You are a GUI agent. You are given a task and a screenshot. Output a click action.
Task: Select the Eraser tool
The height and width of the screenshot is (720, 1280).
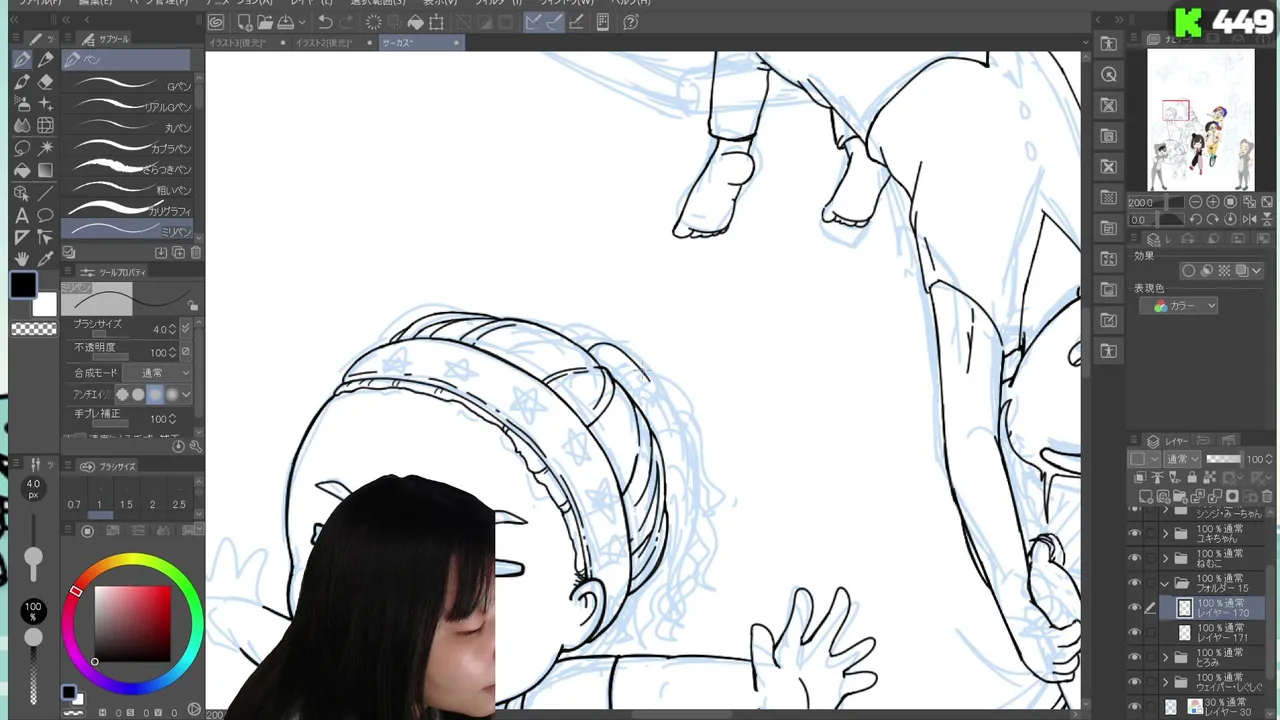(x=45, y=82)
